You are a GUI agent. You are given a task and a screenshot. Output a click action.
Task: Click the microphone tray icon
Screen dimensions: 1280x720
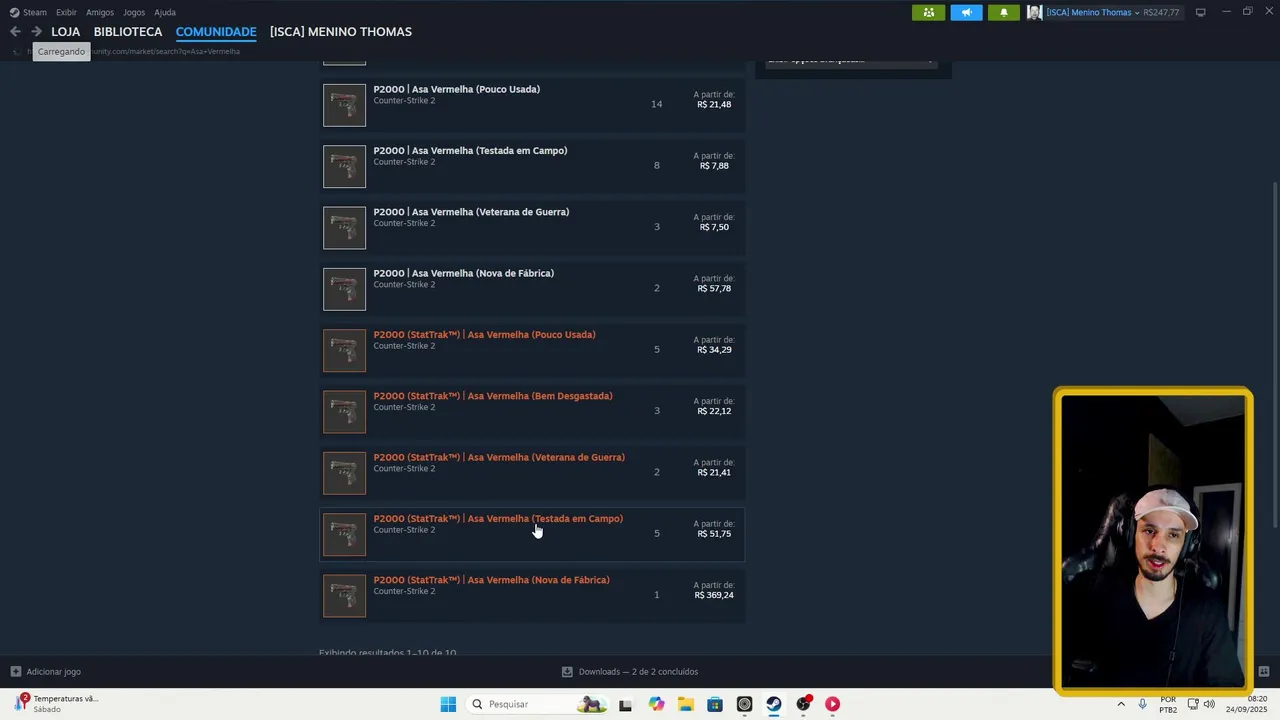point(1142,704)
